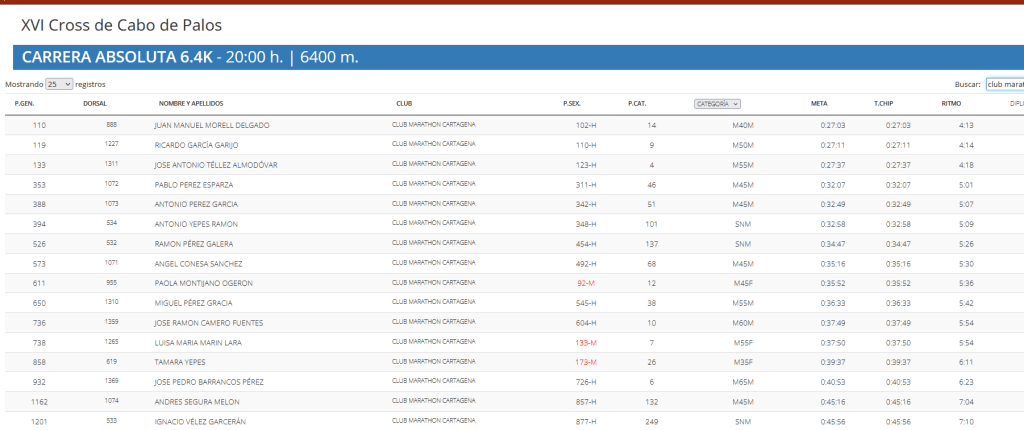Click the M50M category cell

pyautogui.click(x=743, y=145)
